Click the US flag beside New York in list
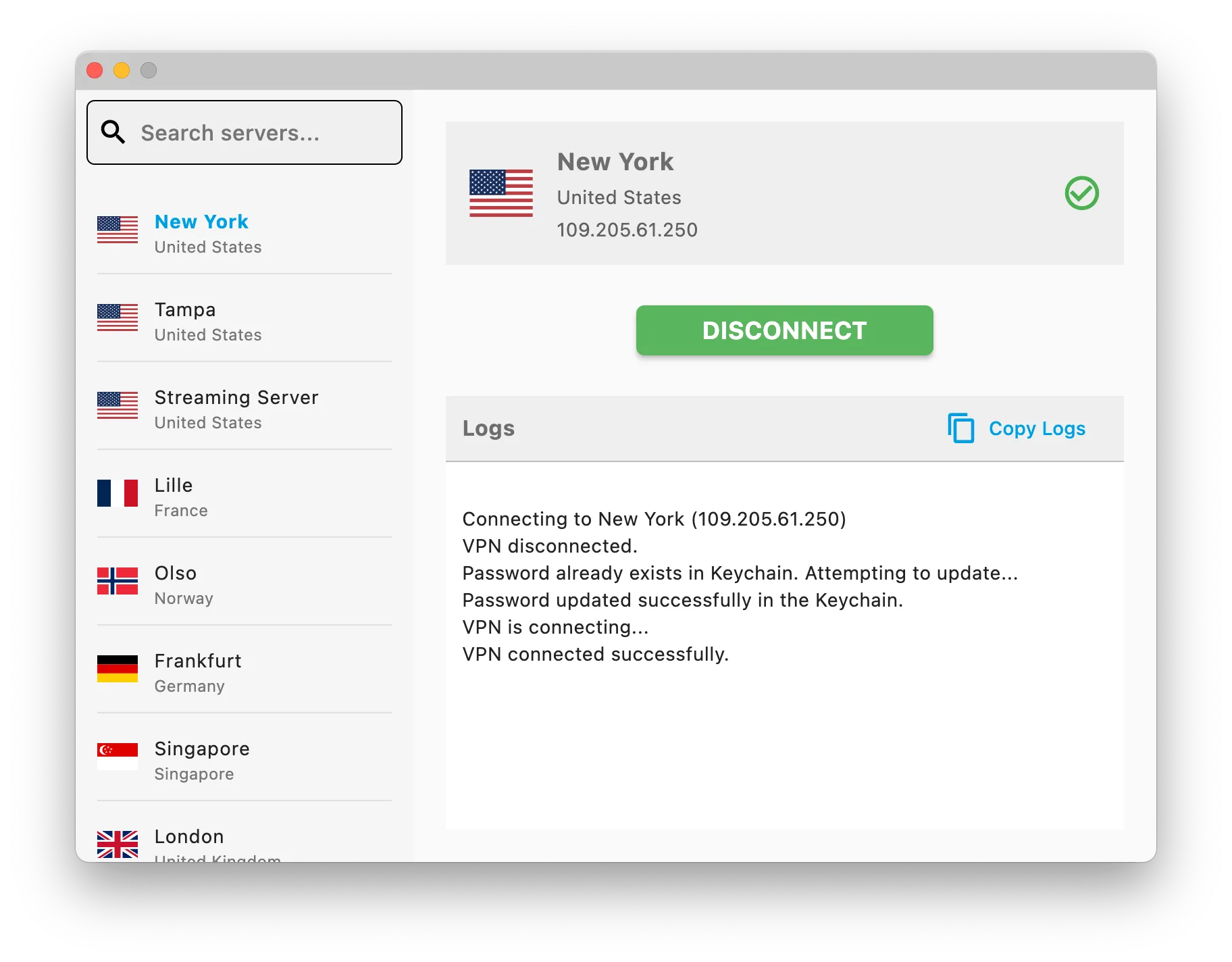Viewport: 1232px width, 962px height. [118, 230]
